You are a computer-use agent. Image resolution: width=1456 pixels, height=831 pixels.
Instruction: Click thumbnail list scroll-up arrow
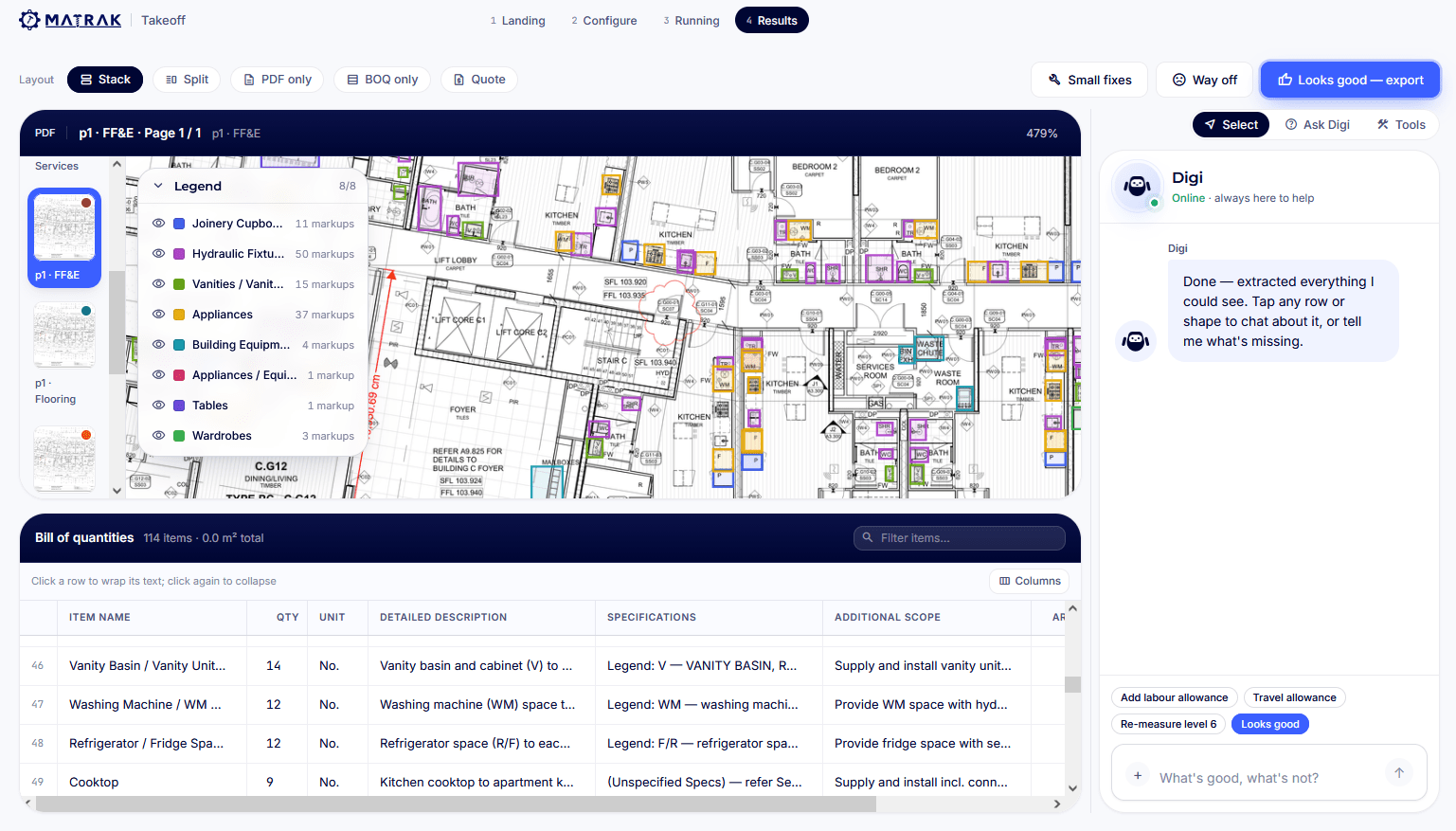tap(117, 164)
